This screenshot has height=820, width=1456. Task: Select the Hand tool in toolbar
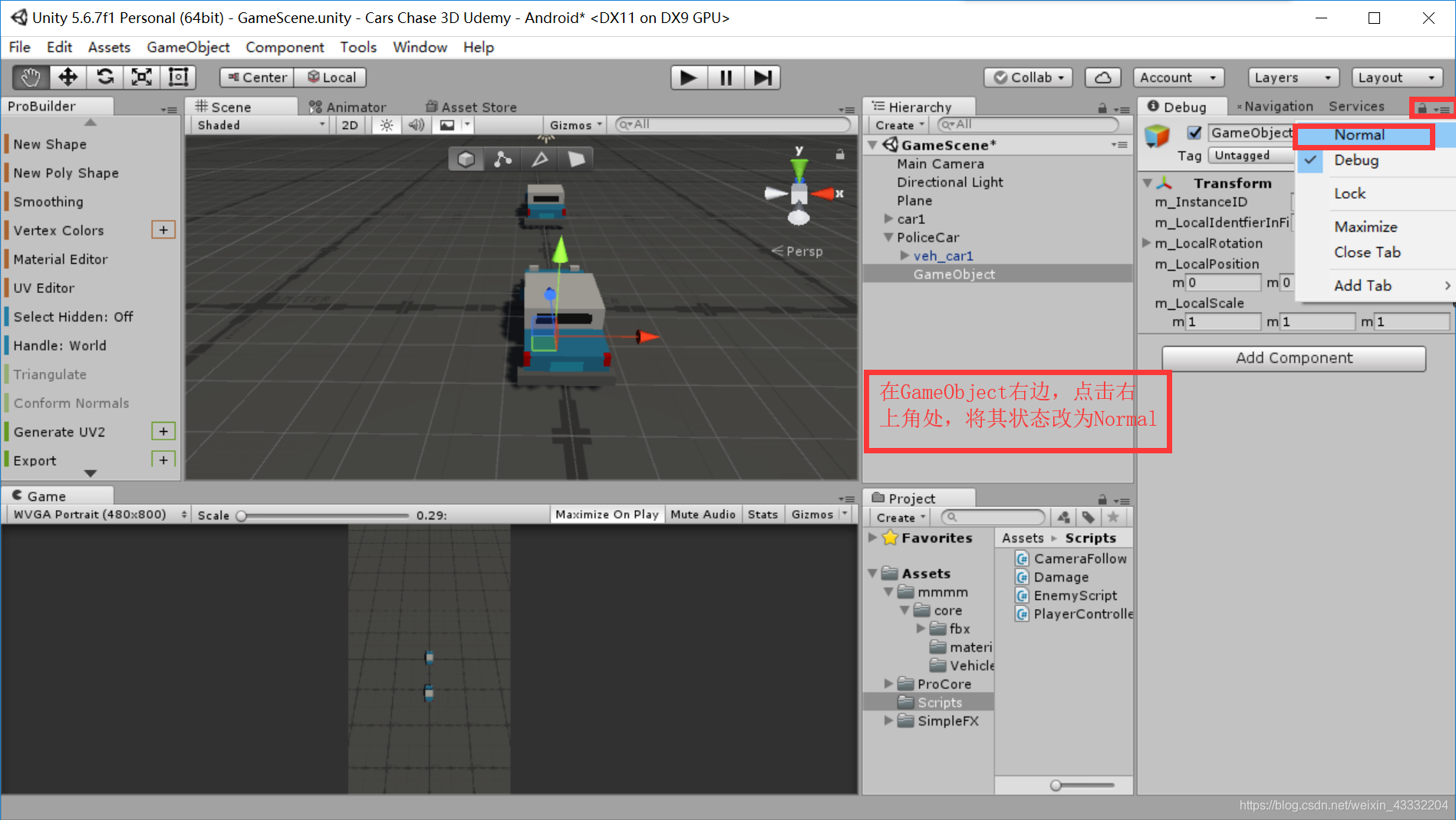pos(31,77)
